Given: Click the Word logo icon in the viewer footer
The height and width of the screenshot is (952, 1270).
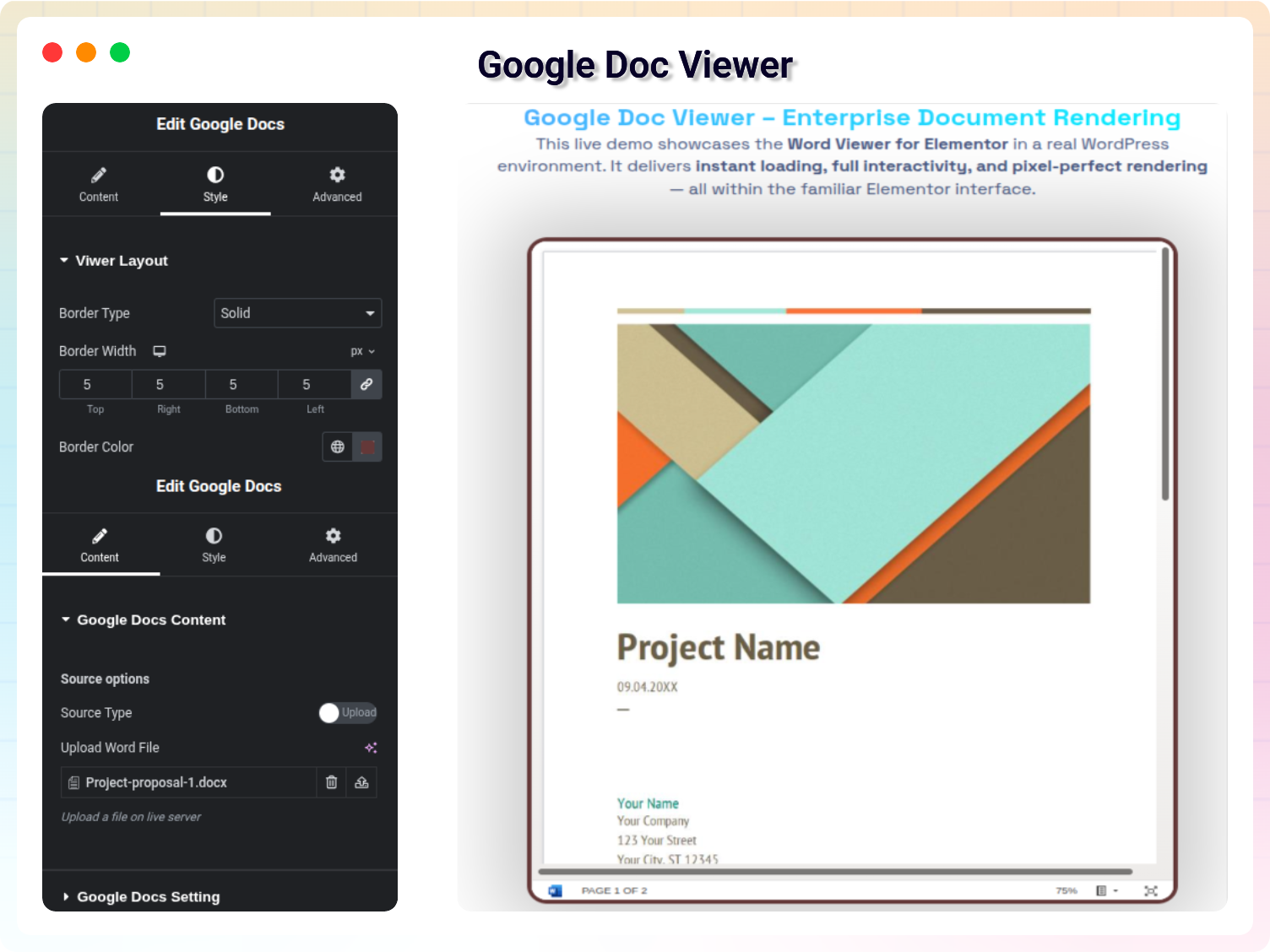Looking at the screenshot, I should 555,891.
